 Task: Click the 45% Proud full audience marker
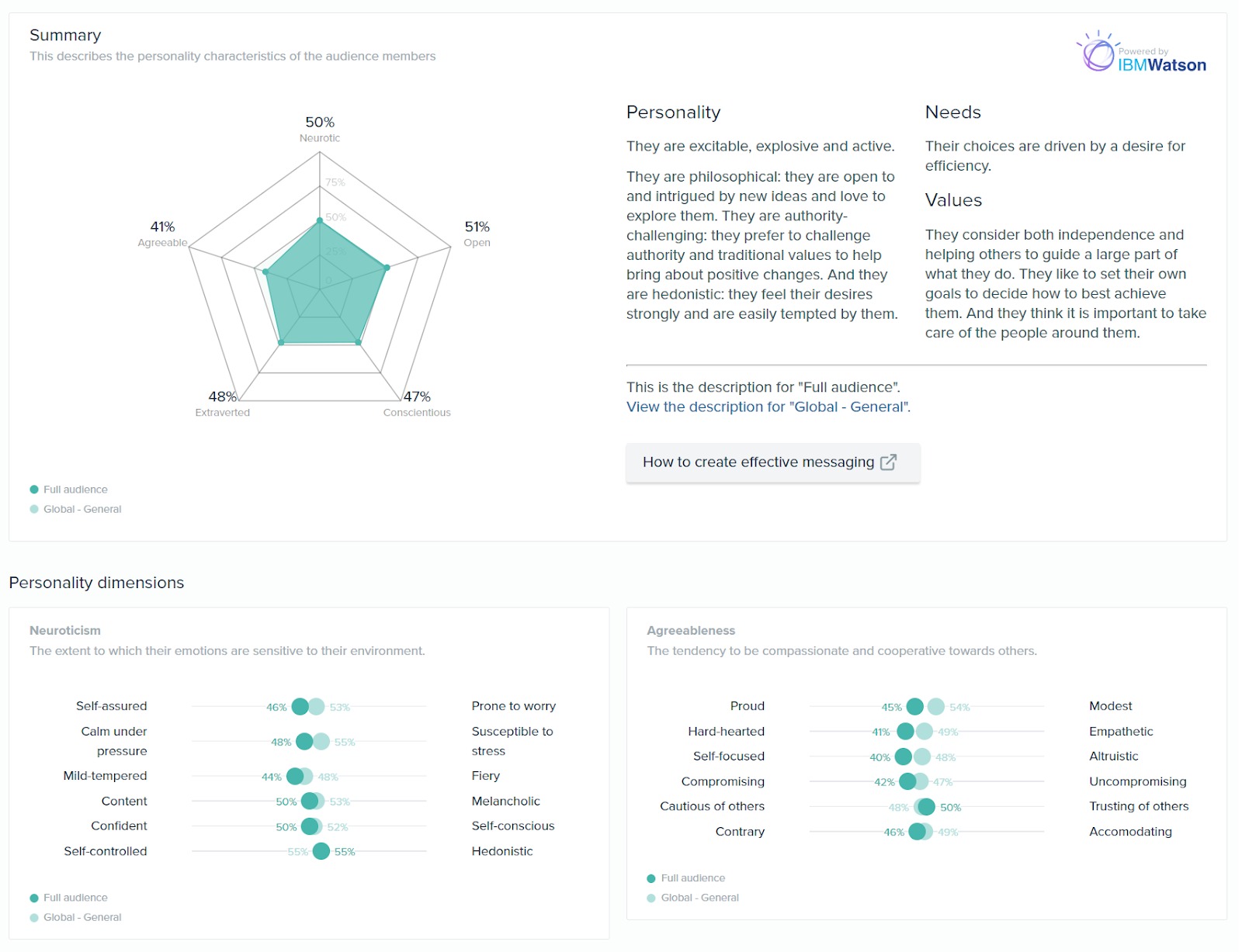click(915, 707)
